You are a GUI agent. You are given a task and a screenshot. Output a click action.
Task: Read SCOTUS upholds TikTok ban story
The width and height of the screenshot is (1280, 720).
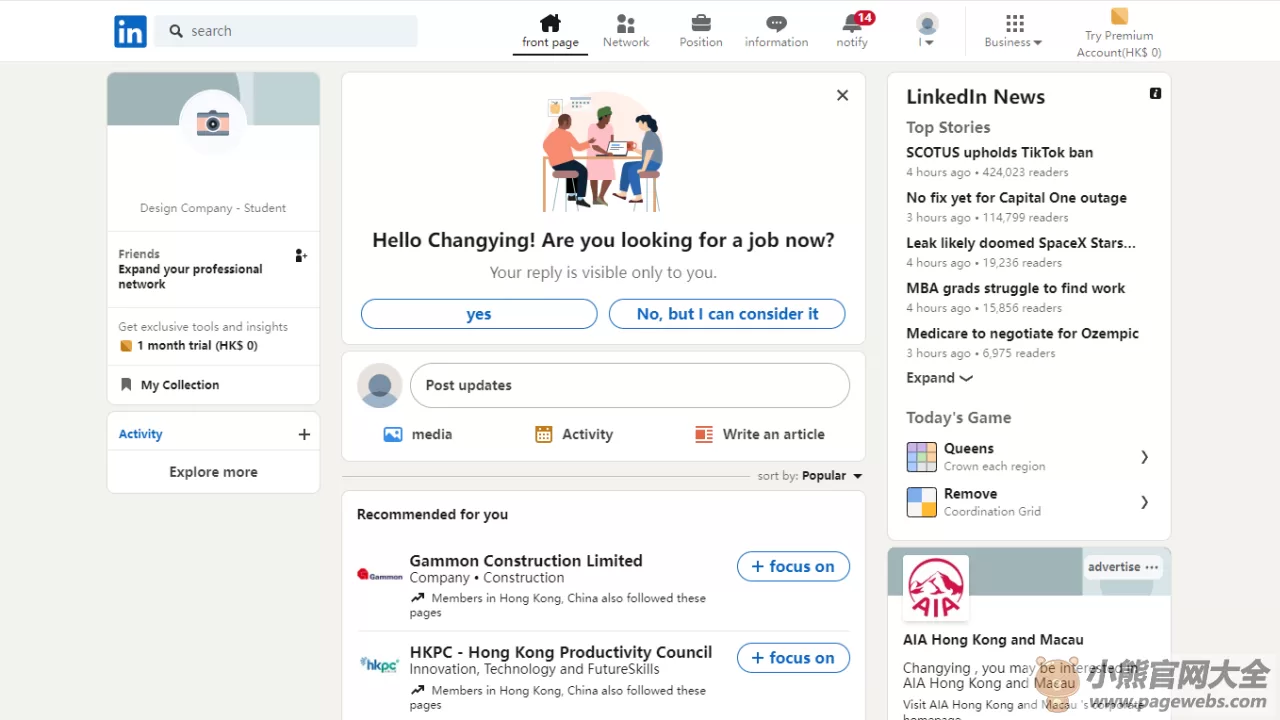999,153
